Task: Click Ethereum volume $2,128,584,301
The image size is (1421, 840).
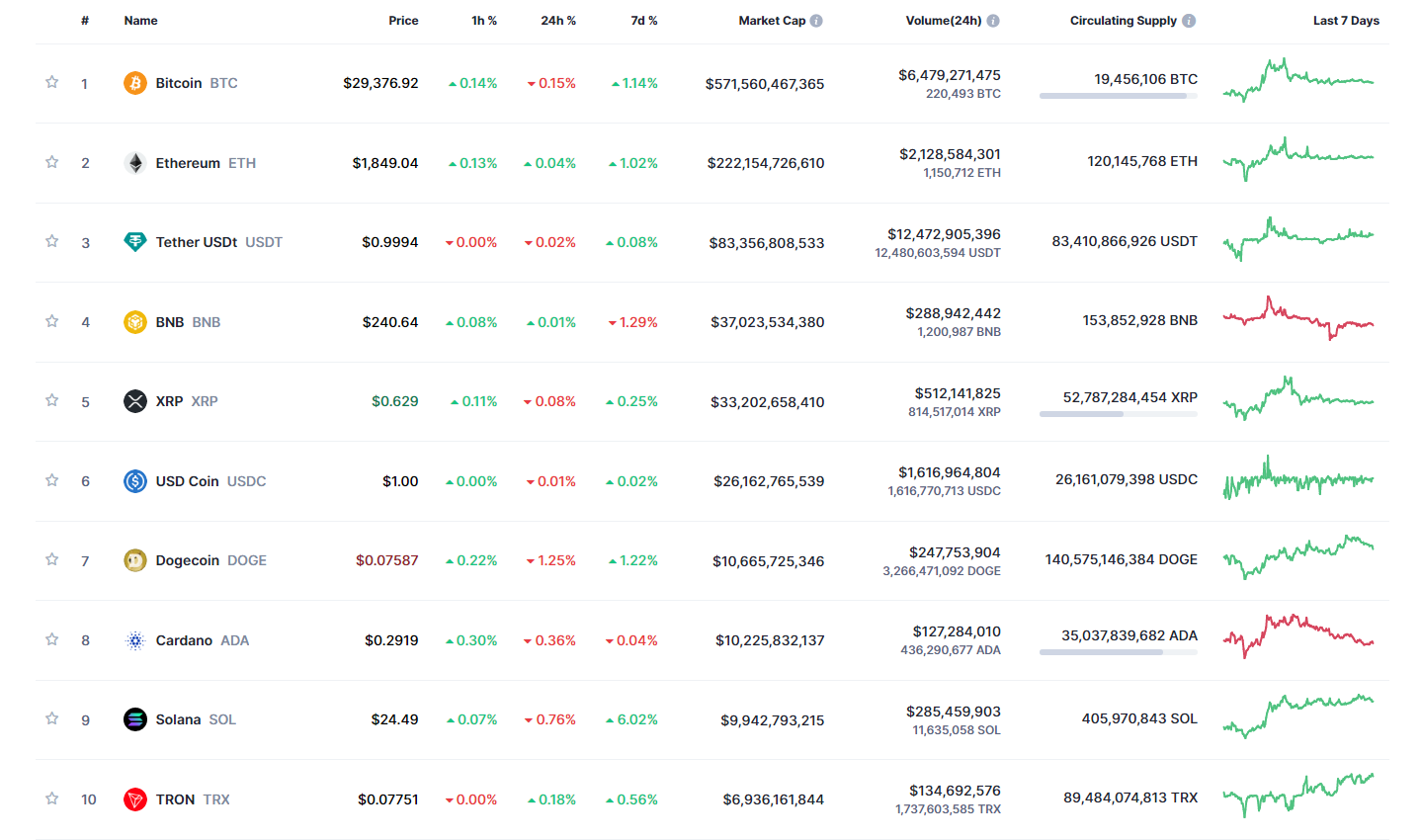Action: coord(950,154)
